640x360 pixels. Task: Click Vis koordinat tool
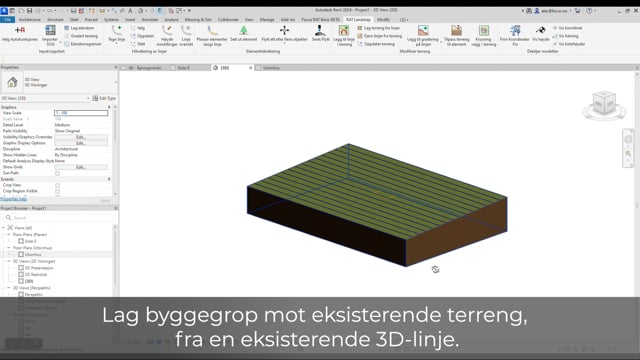[567, 28]
